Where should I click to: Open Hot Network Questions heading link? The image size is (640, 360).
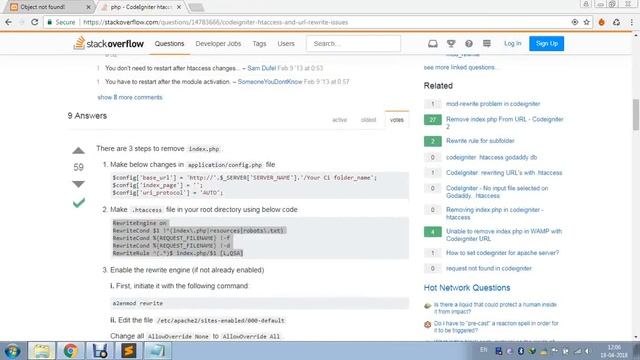[x=467, y=288]
